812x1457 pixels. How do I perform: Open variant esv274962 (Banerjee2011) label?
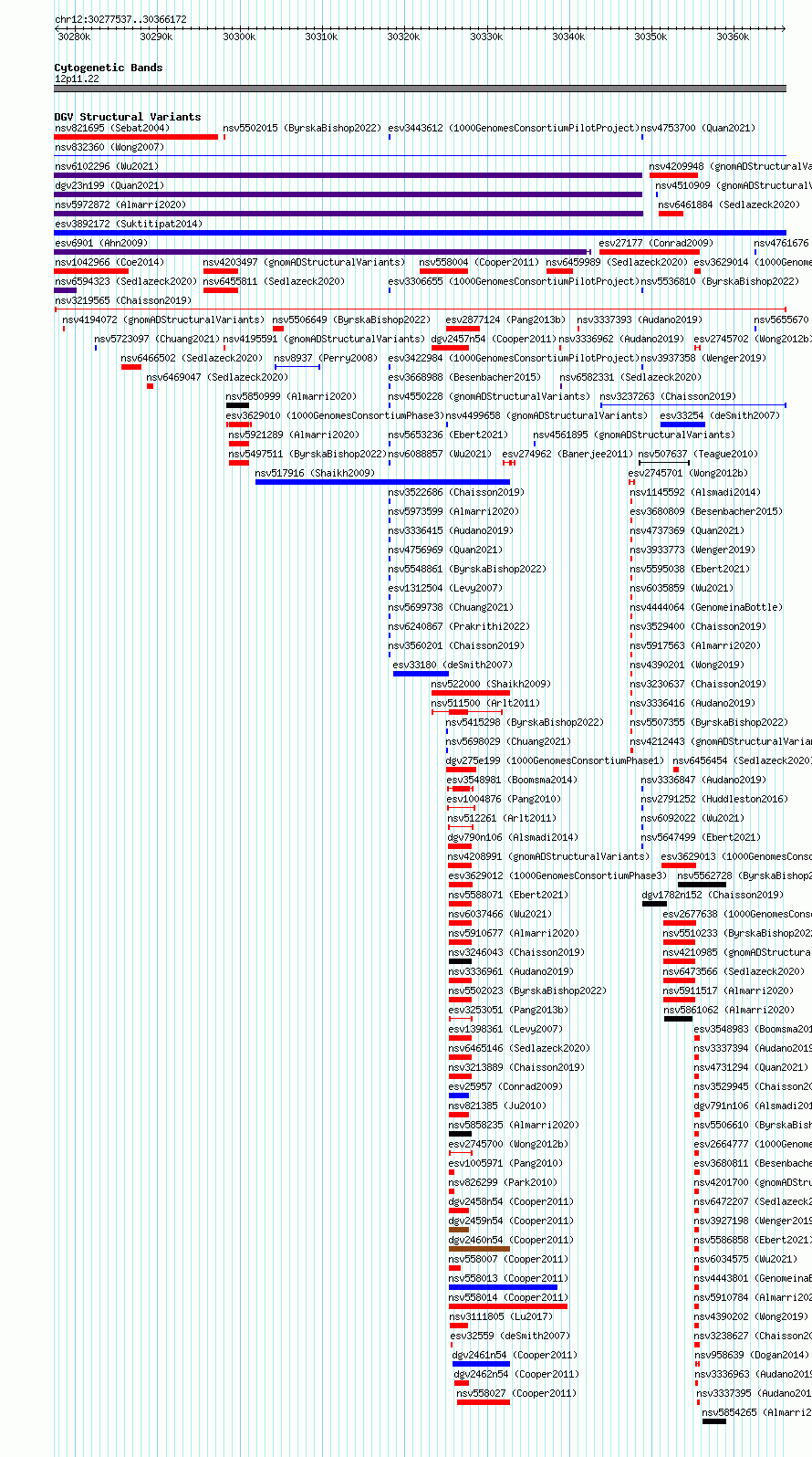pos(567,455)
